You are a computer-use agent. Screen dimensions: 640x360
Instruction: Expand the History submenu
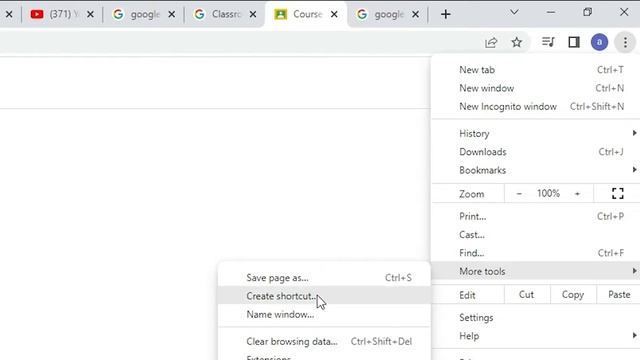[536, 133]
